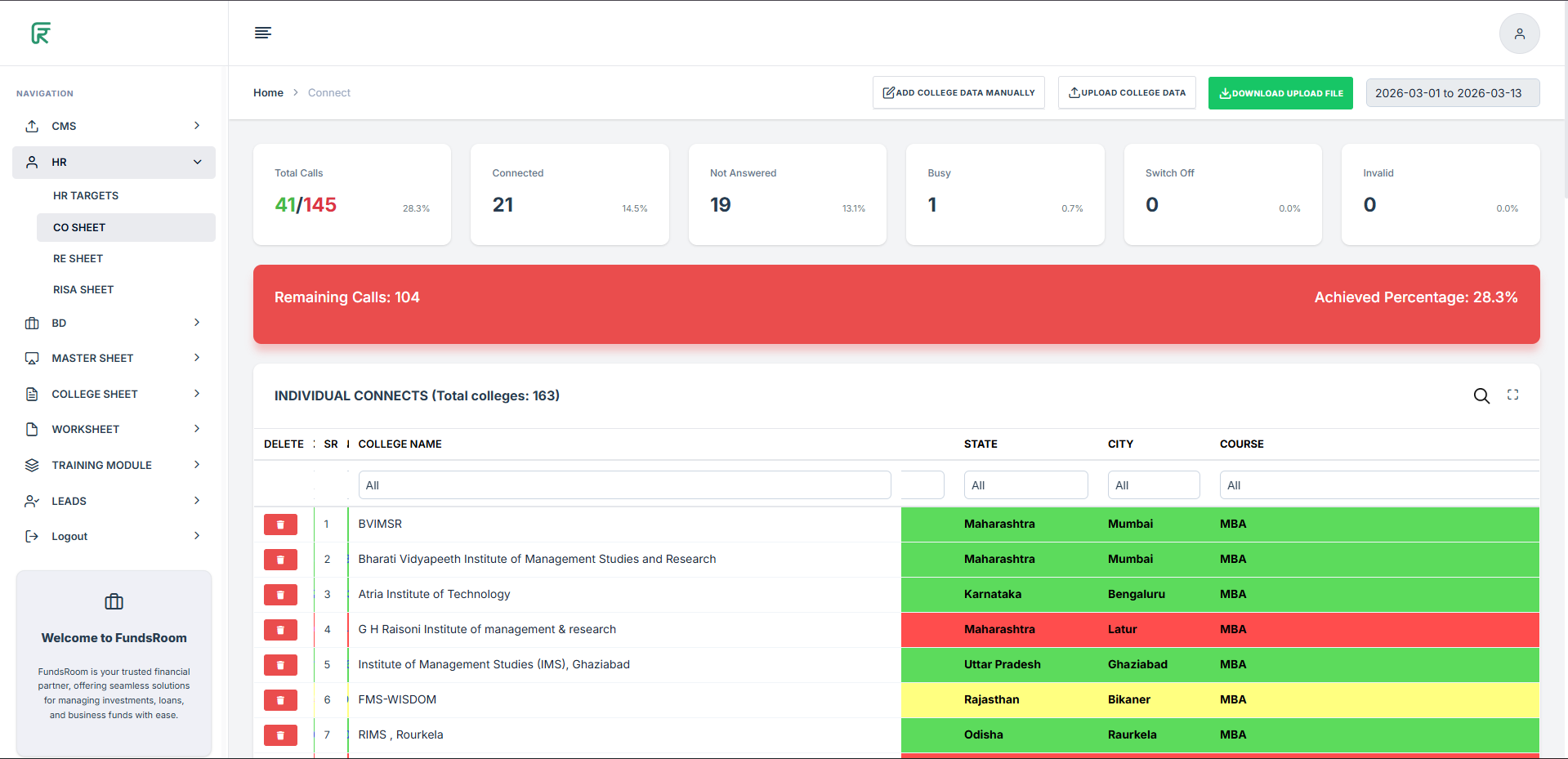The width and height of the screenshot is (1568, 759).
Task: Select HR TARGETS in sidebar
Action: tap(86, 196)
